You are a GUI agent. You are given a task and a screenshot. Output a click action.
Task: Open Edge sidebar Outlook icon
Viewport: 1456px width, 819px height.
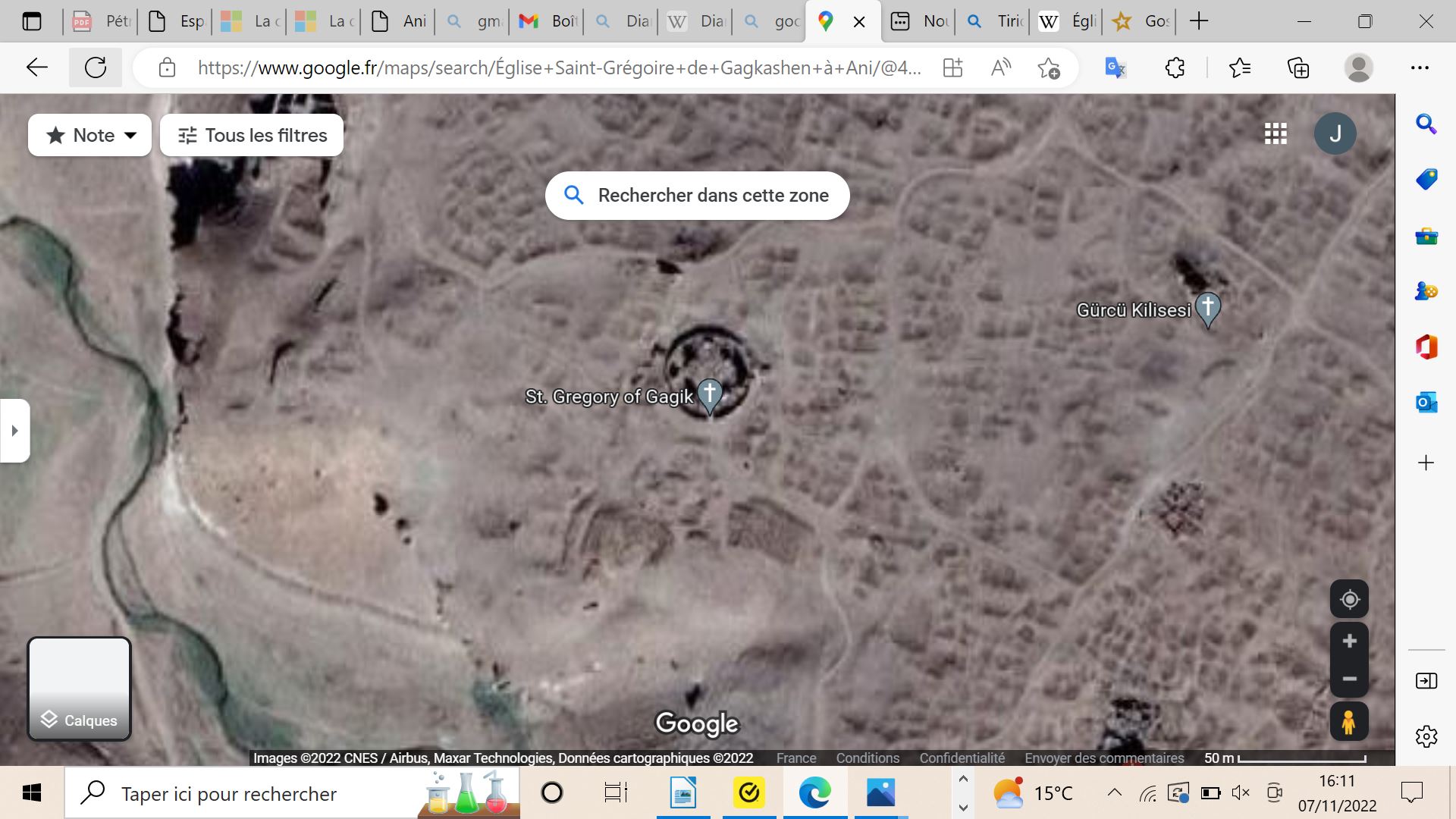(1426, 403)
